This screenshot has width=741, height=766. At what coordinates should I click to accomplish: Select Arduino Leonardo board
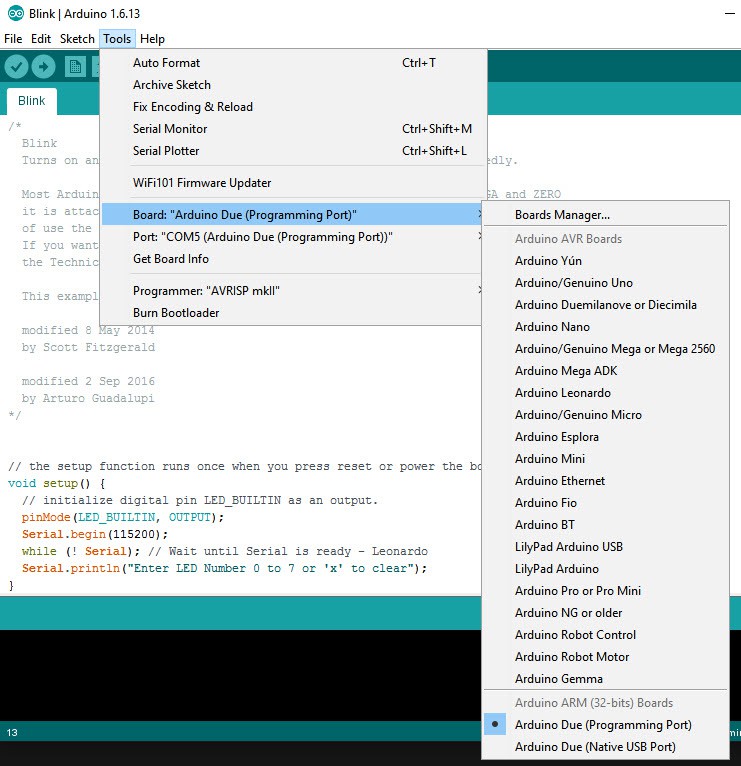pyautogui.click(x=606, y=392)
